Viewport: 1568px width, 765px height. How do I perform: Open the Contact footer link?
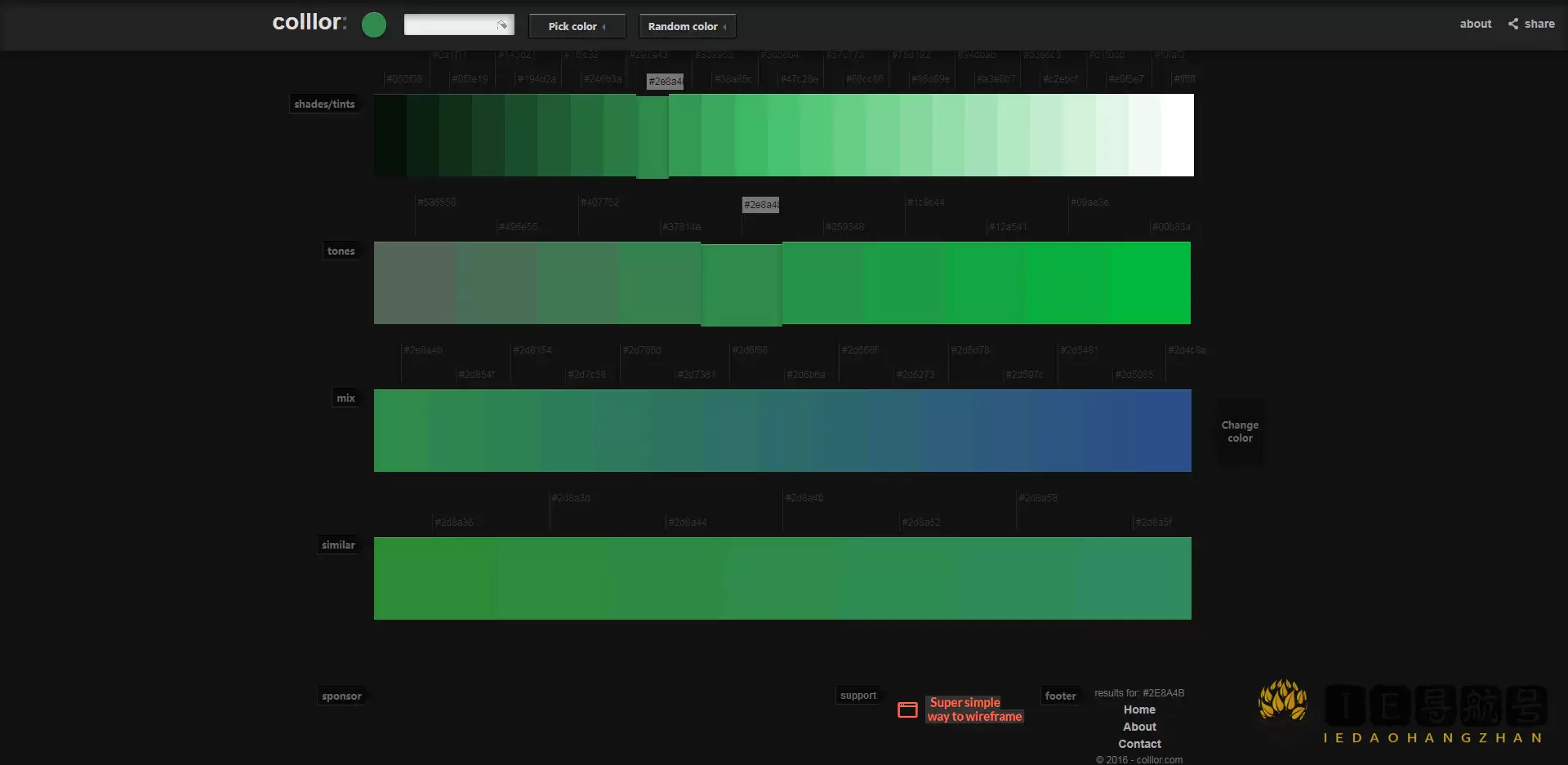(1139, 744)
